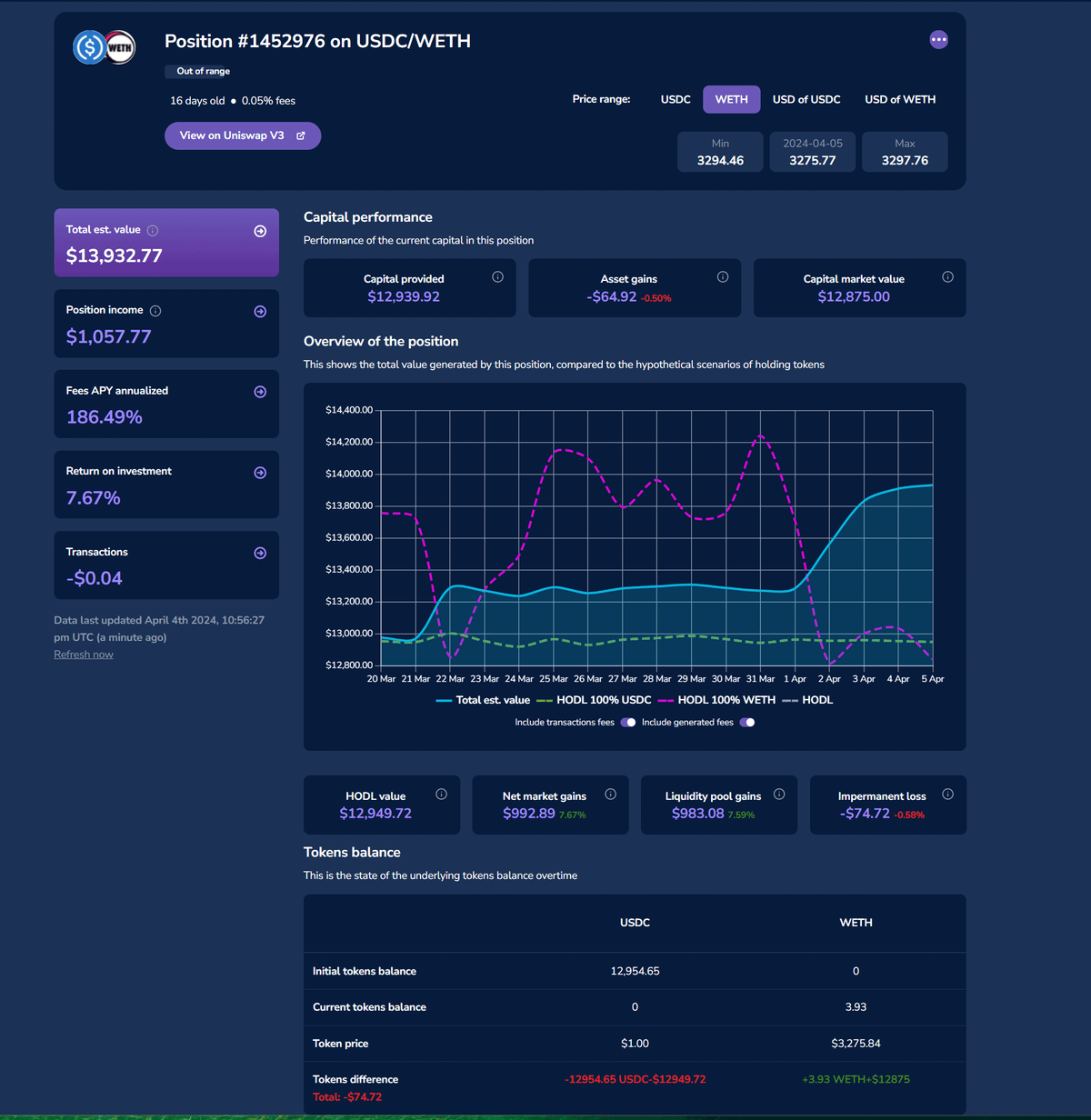Toggle Include generated fees switch
The height and width of the screenshot is (1120, 1091).
(x=746, y=723)
